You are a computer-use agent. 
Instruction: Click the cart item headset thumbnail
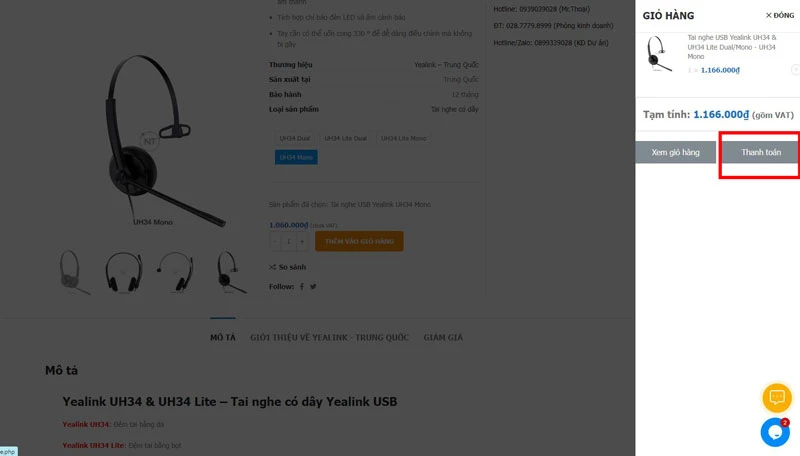coord(659,54)
